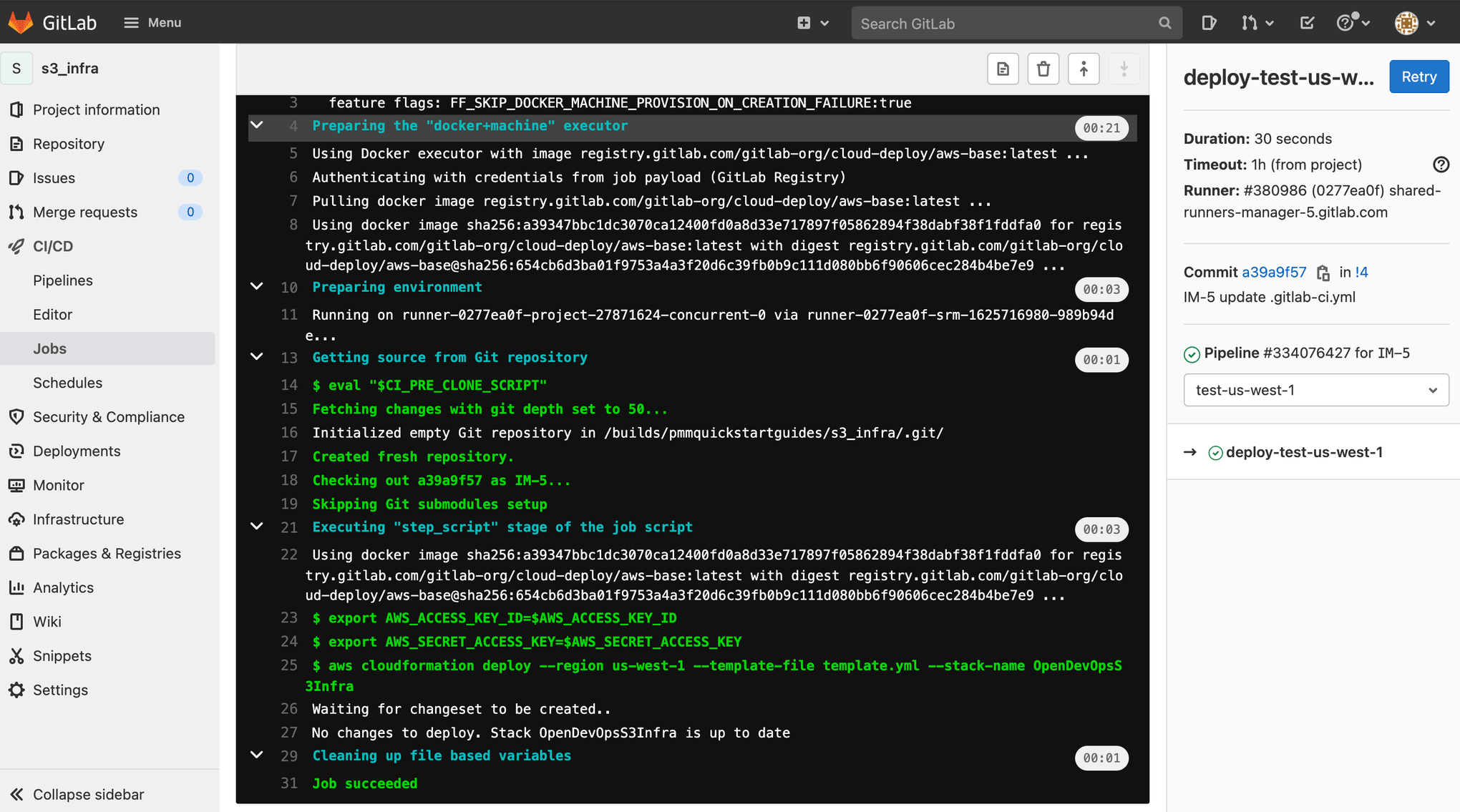Viewport: 1460px width, 812px height.
Task: Open the Security and Compliance section
Action: [109, 416]
